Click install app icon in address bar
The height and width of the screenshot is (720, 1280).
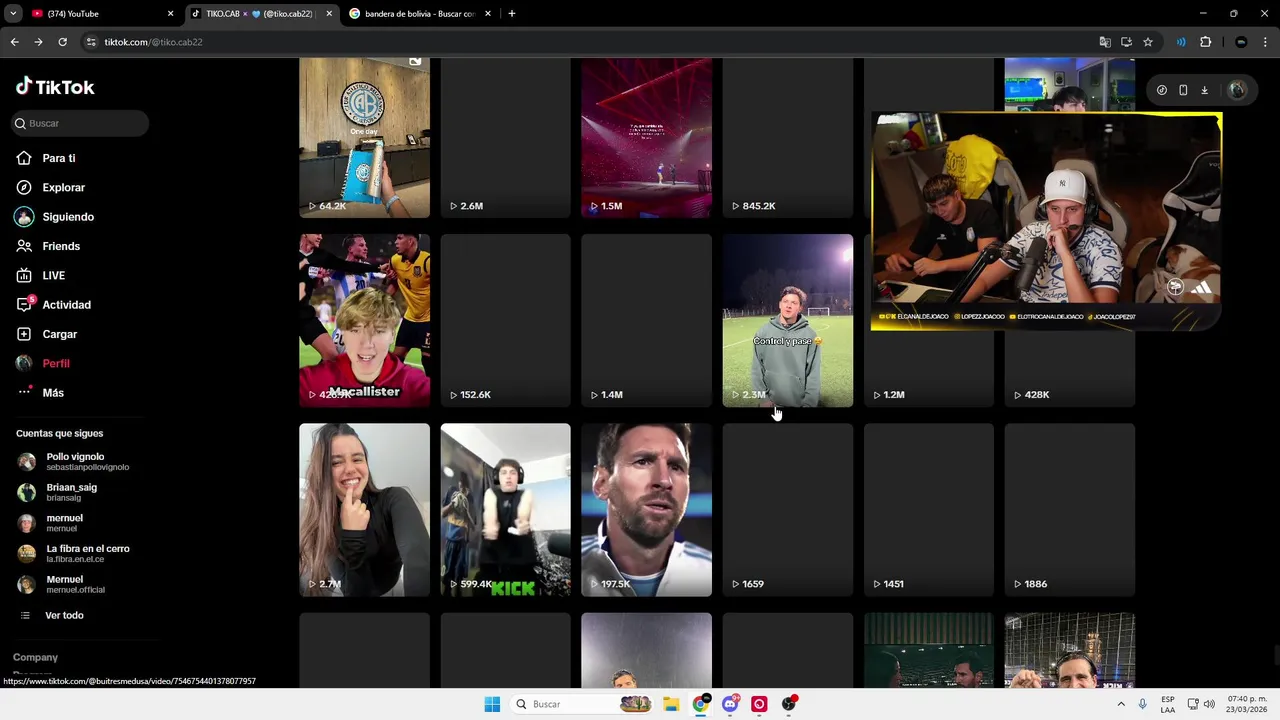(x=1126, y=42)
